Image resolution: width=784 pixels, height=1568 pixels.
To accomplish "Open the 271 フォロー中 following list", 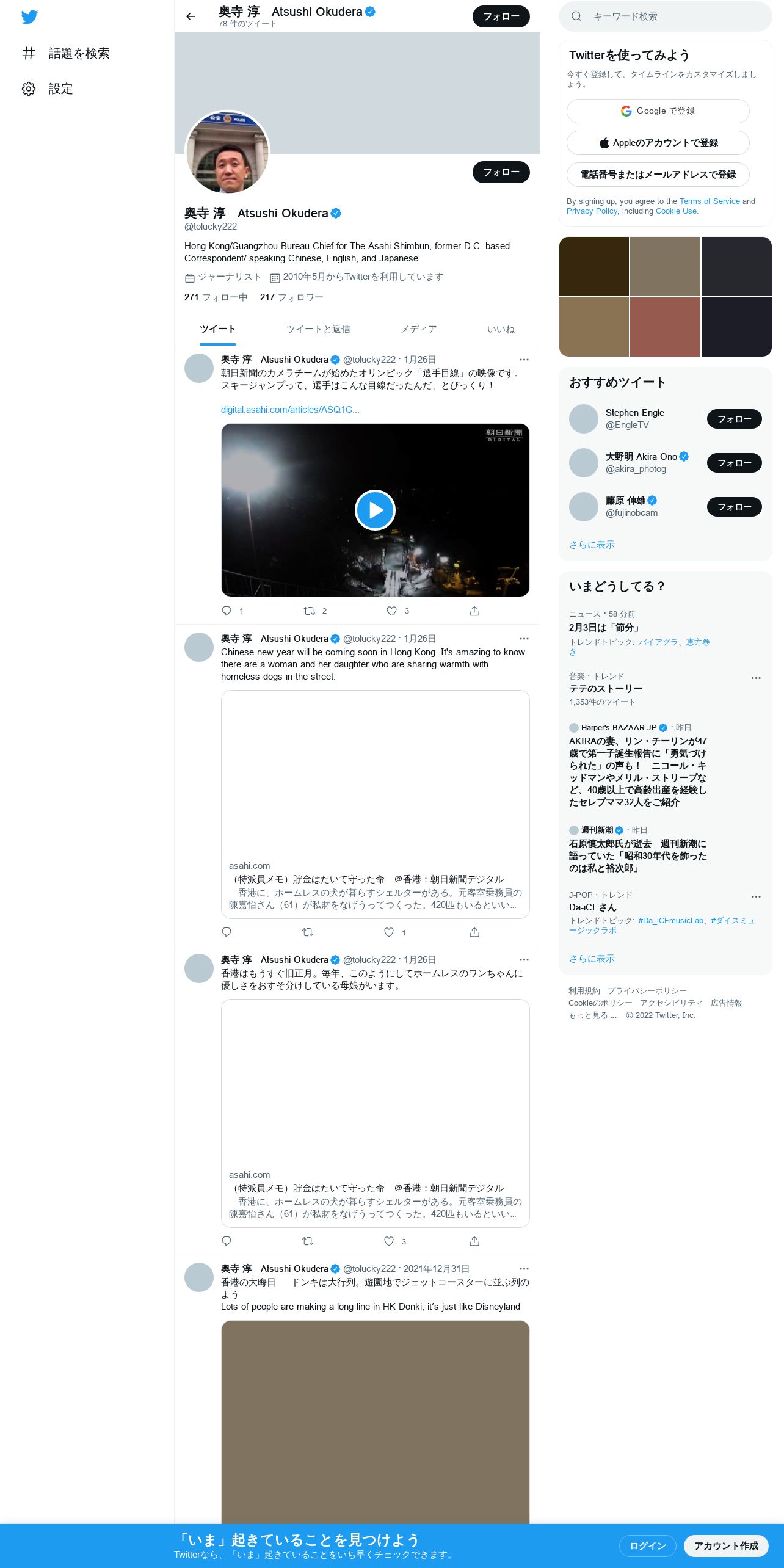I will 216,297.
